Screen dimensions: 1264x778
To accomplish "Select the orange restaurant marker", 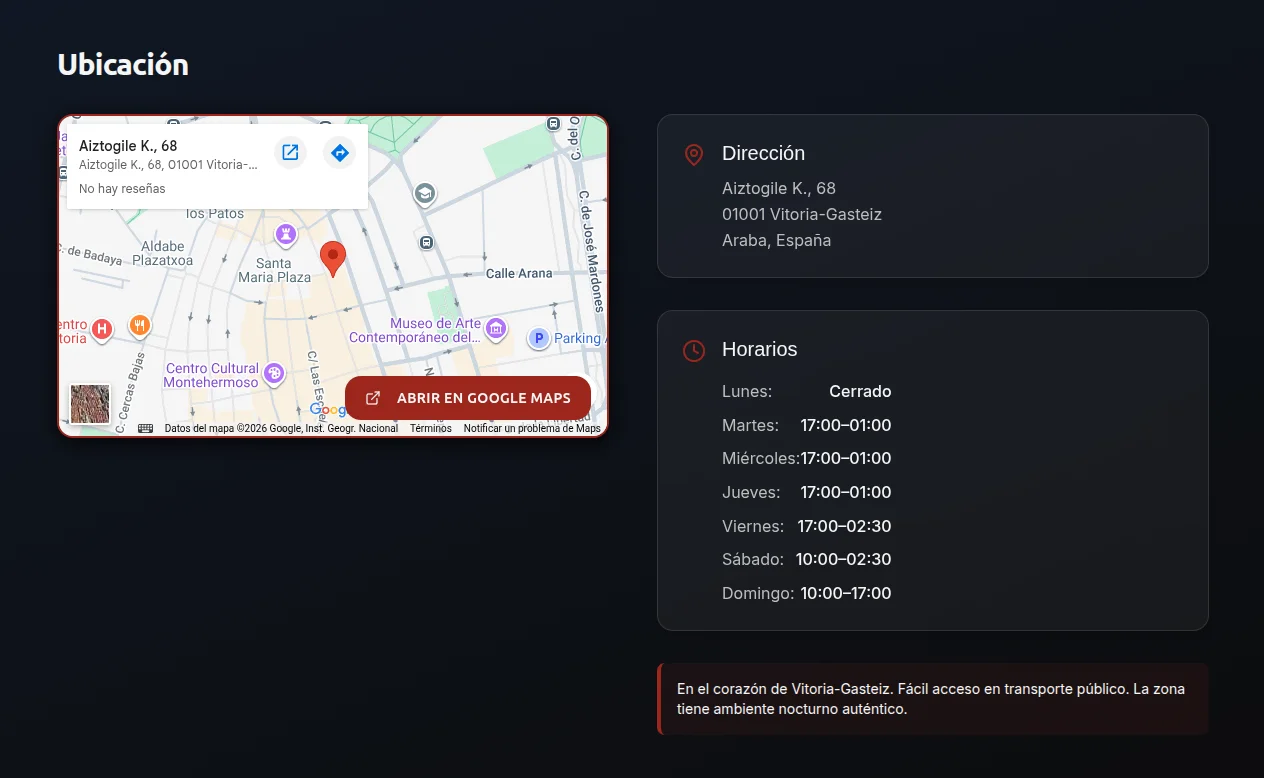I will [139, 325].
